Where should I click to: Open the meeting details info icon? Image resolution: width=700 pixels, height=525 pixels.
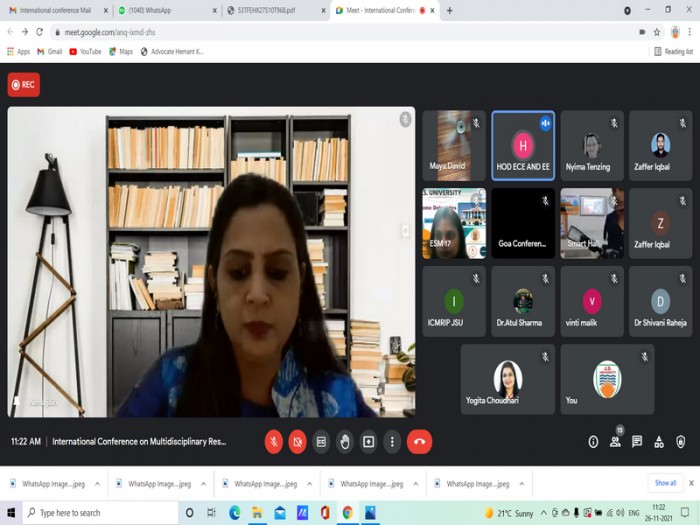click(593, 442)
